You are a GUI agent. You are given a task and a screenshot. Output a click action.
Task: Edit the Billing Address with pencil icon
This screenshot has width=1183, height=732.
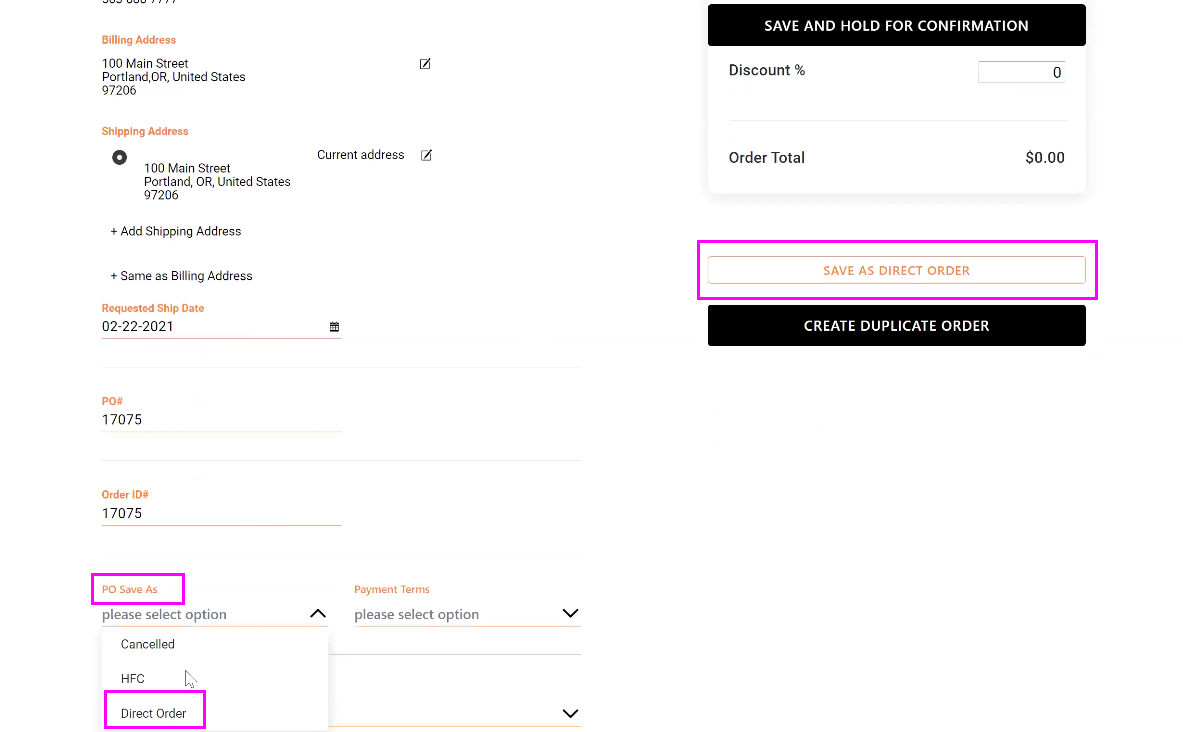pyautogui.click(x=425, y=64)
